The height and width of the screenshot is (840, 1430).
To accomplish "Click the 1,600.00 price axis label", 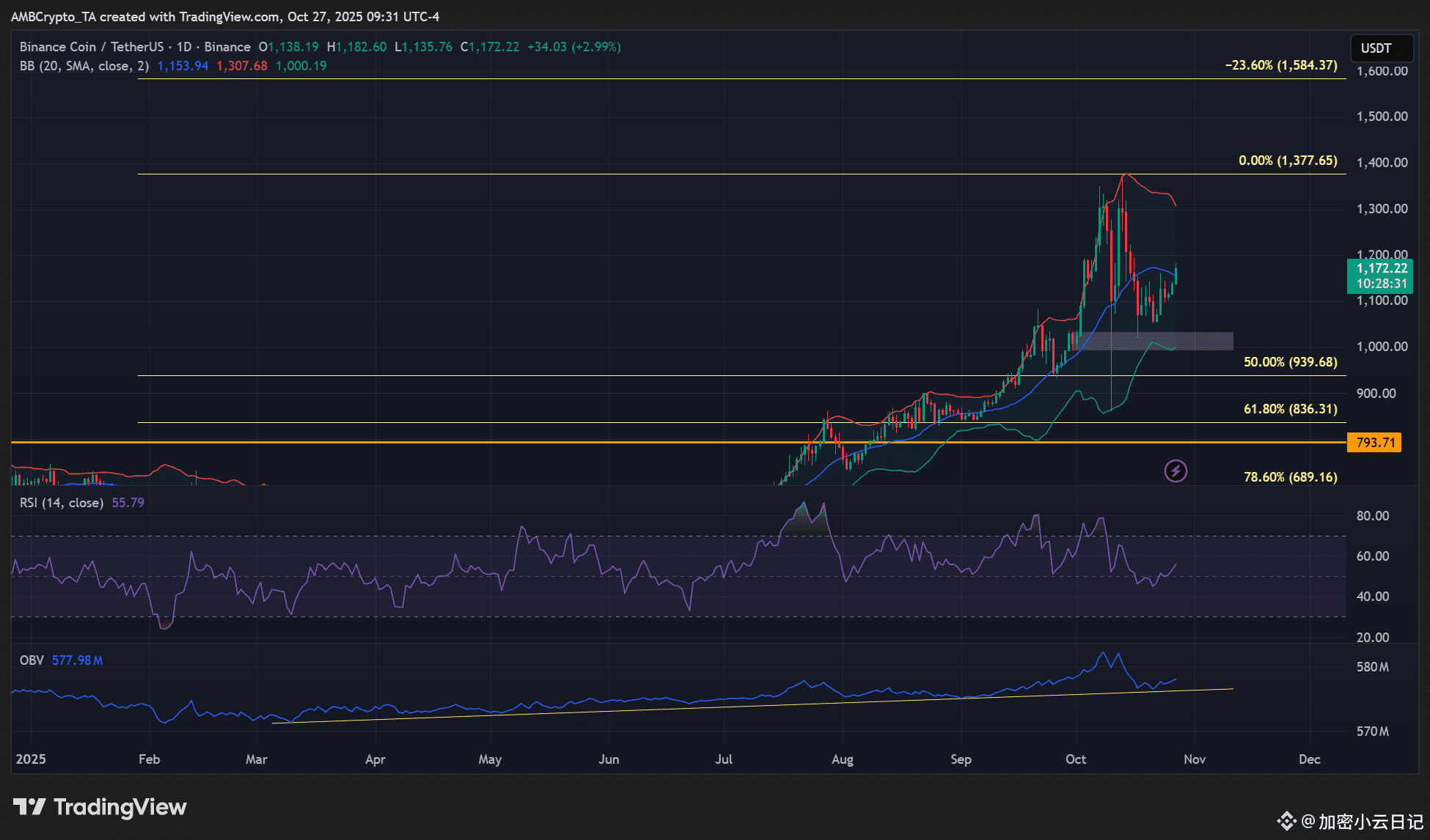I will [1382, 71].
